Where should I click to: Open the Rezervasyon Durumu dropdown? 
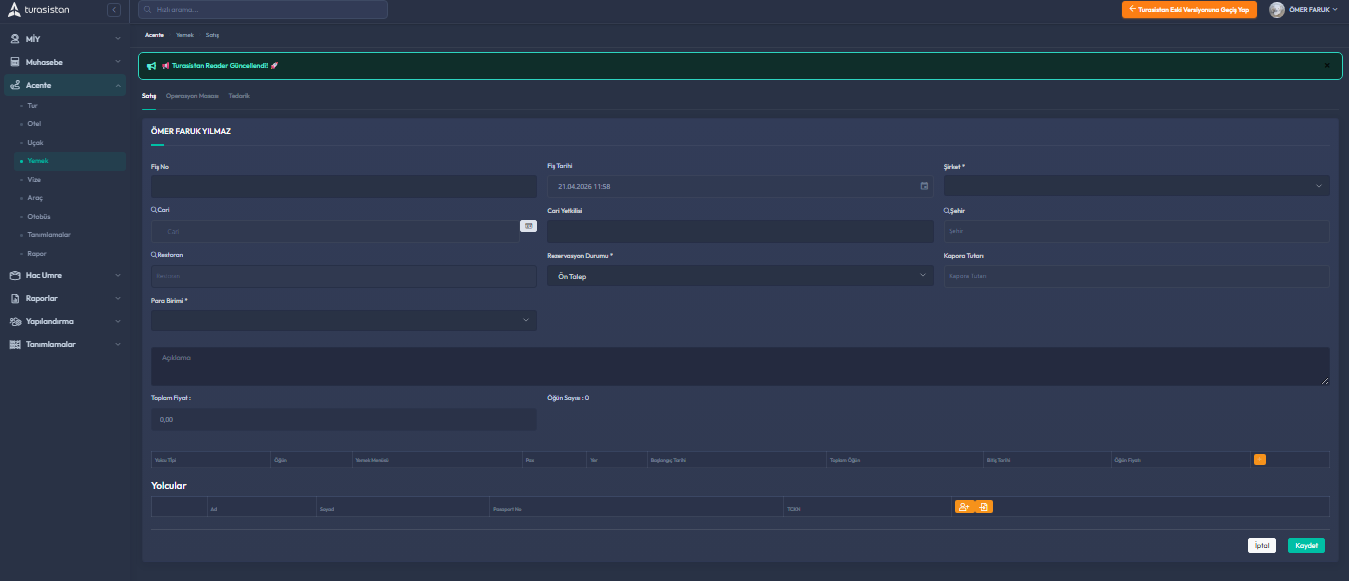(x=740, y=276)
